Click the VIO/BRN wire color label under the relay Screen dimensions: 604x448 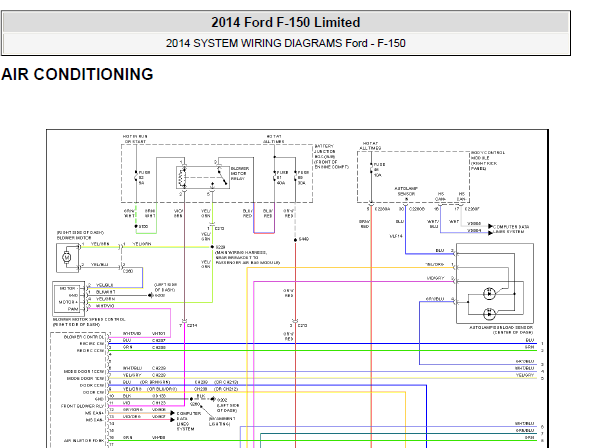178,213
